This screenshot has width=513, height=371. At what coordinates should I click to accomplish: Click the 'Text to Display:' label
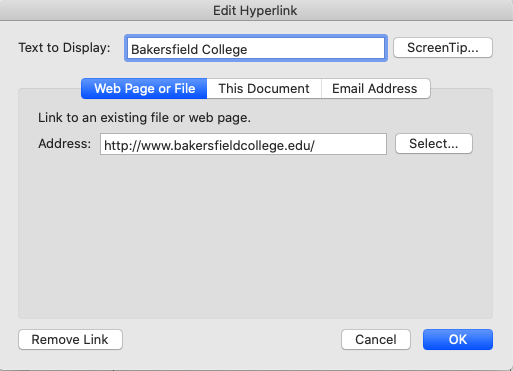click(x=64, y=48)
